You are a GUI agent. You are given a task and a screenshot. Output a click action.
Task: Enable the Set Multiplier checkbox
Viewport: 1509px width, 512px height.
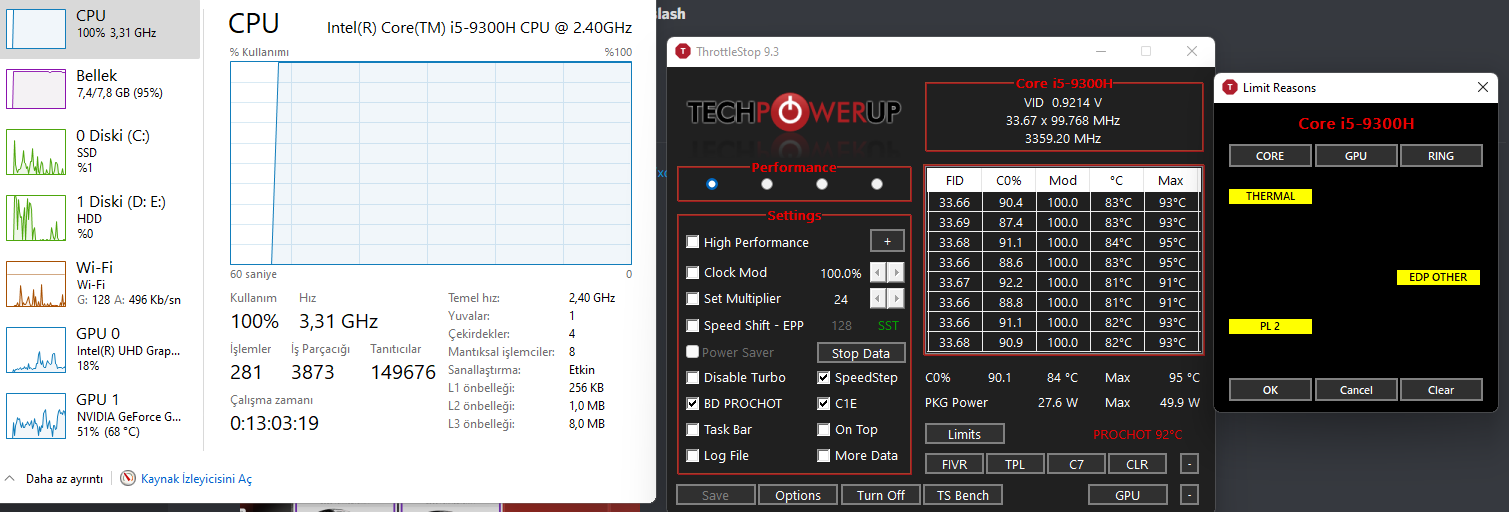(x=693, y=298)
